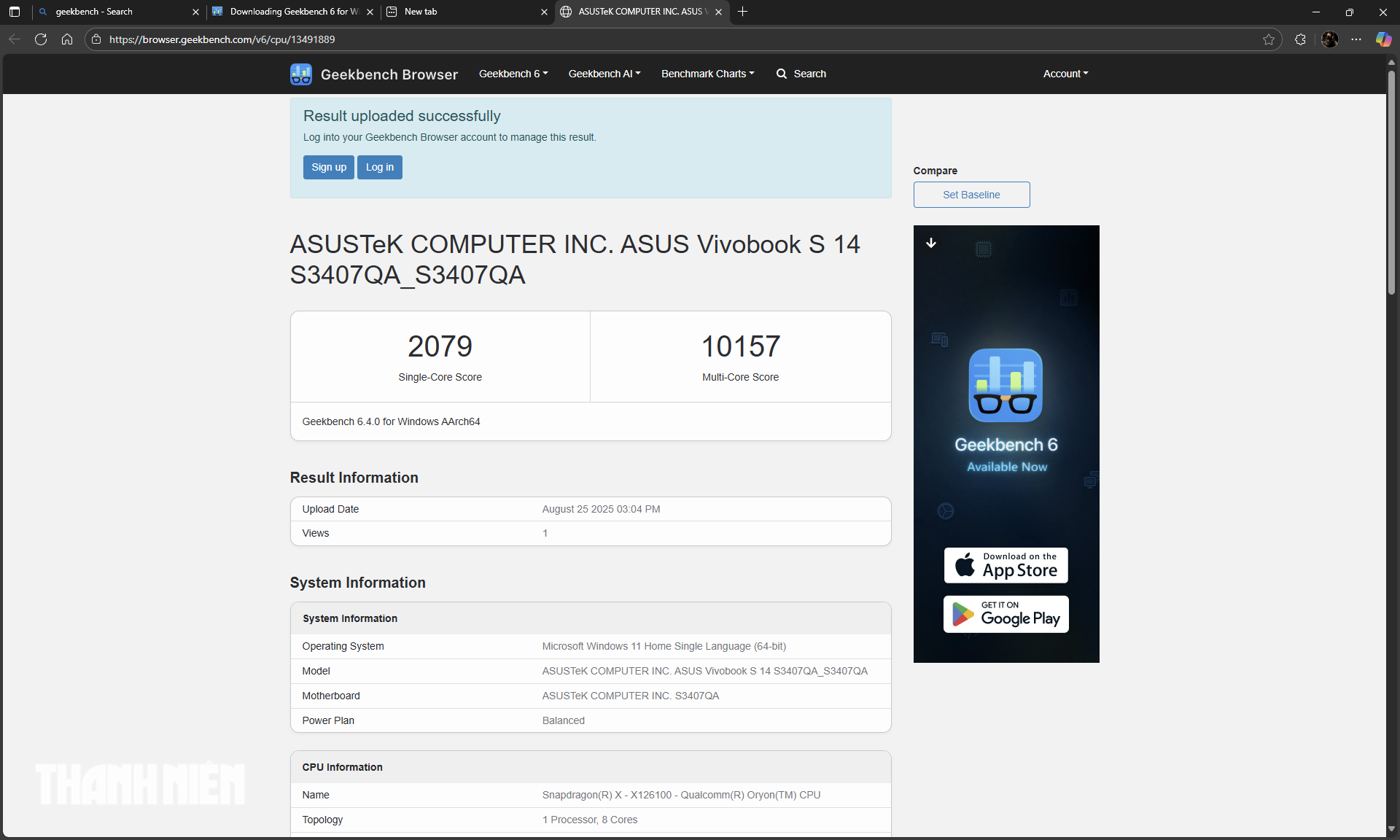Click the 2079 single-core score
Image resolution: width=1400 pixels, height=840 pixels.
pyautogui.click(x=440, y=346)
